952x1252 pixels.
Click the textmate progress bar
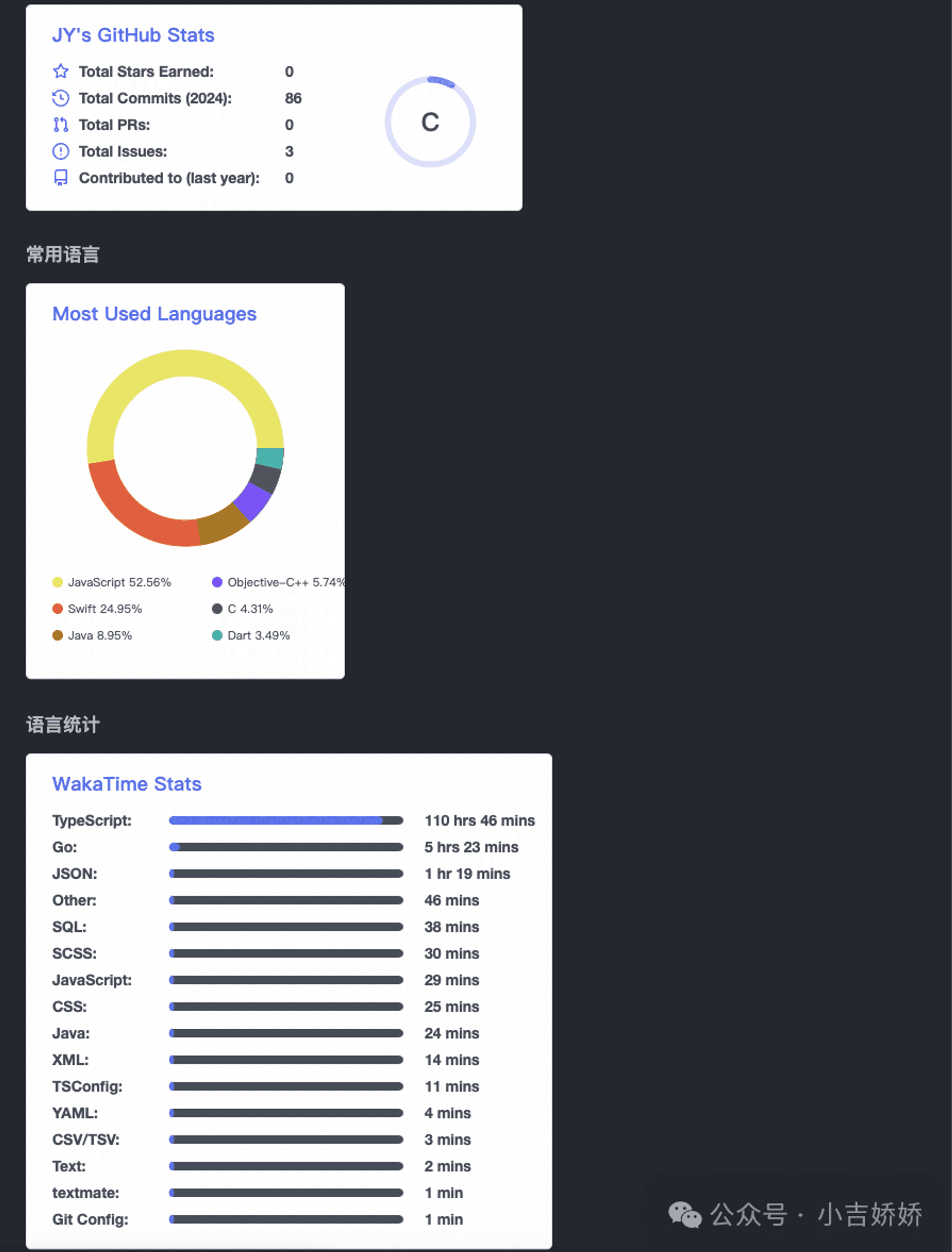pos(286,1192)
